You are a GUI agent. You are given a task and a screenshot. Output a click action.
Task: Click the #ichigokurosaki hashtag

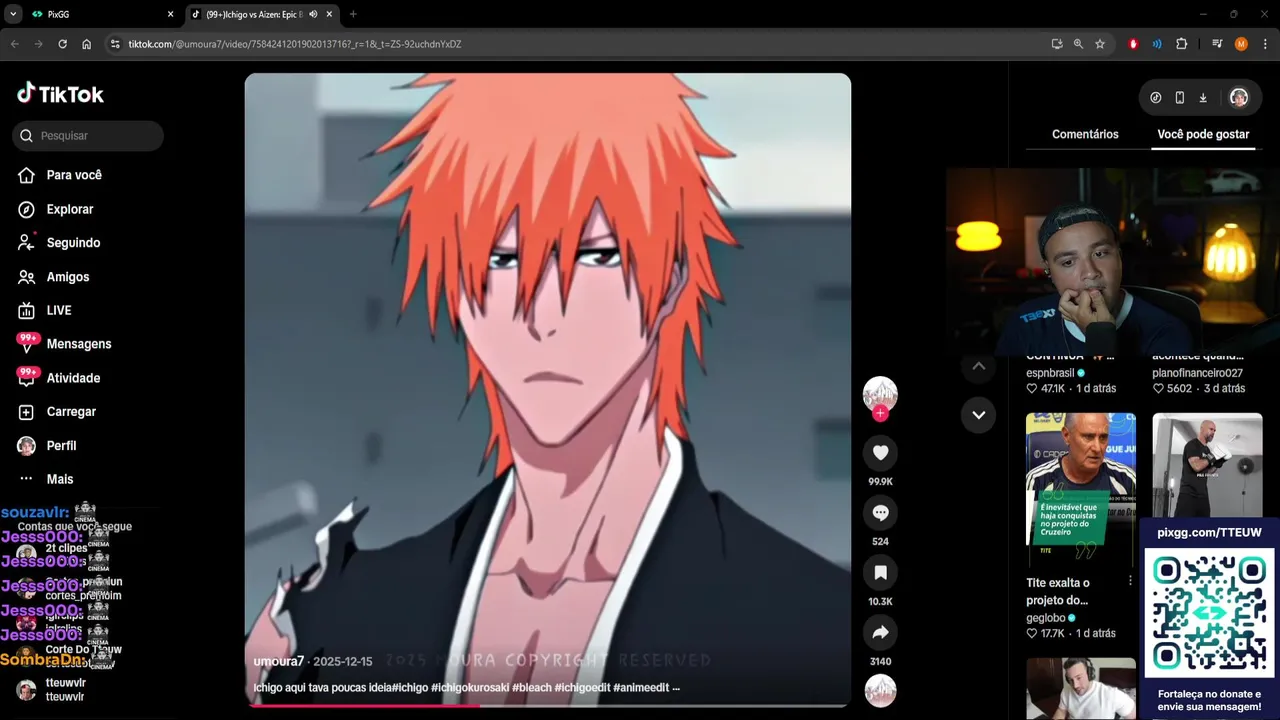point(470,688)
